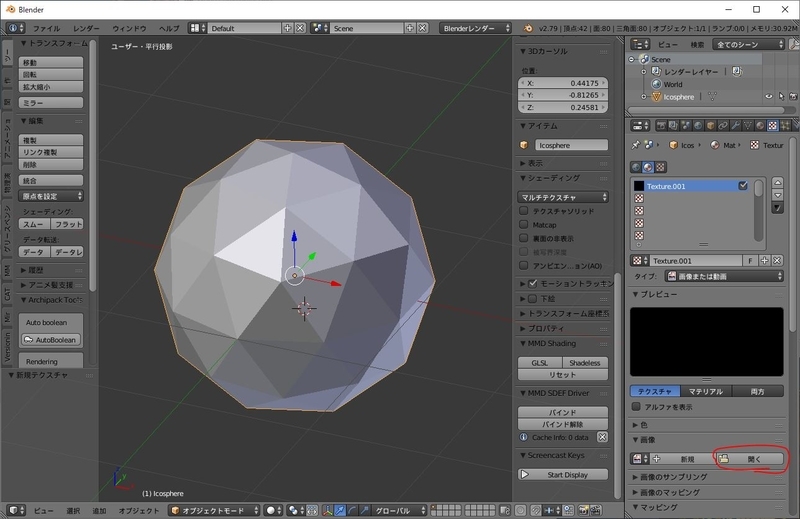Open the レンダー menu
Screen dimensions: 800x519
click(86, 29)
